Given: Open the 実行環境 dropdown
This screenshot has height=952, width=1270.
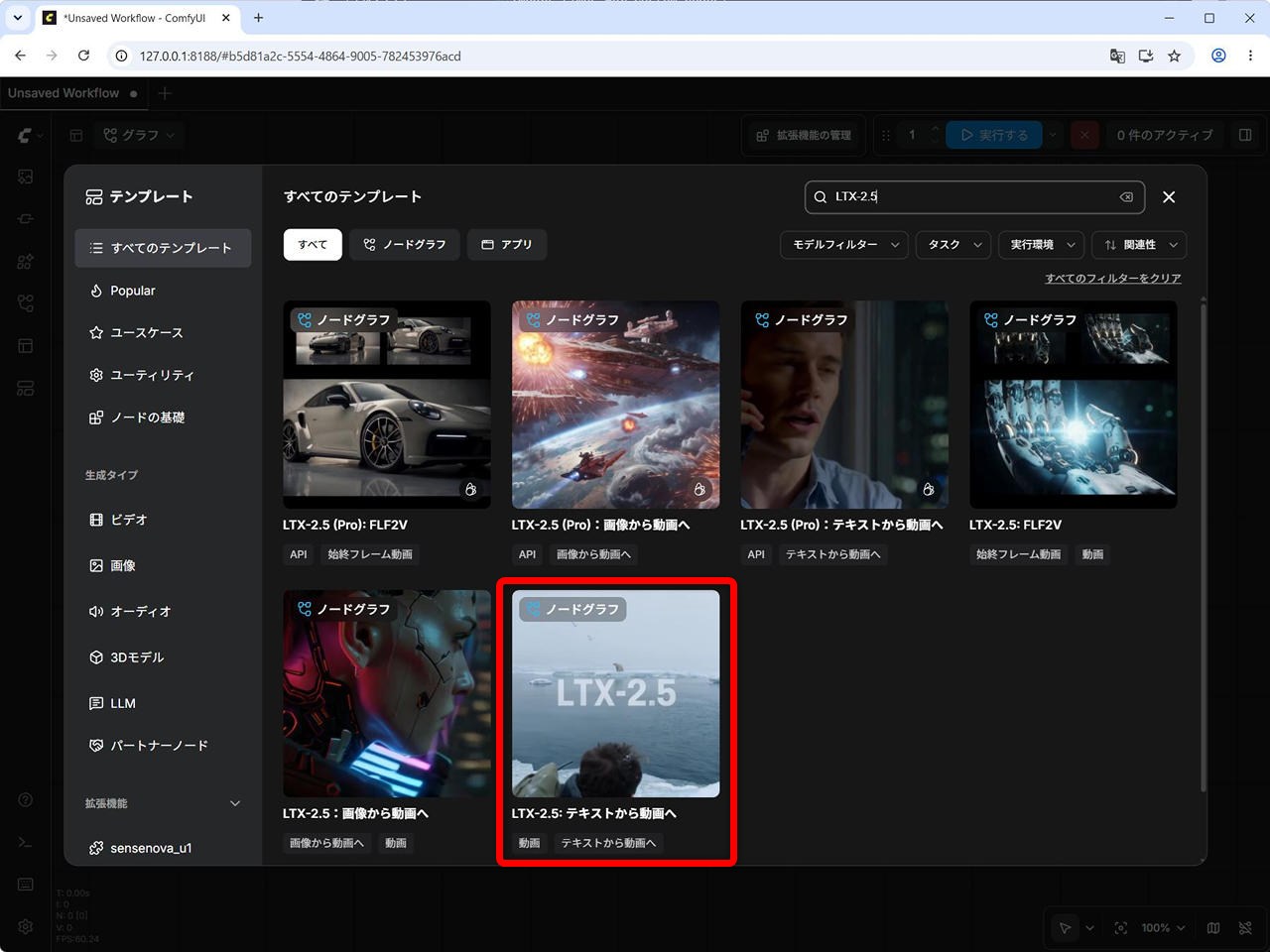Looking at the screenshot, I should pyautogui.click(x=1042, y=245).
